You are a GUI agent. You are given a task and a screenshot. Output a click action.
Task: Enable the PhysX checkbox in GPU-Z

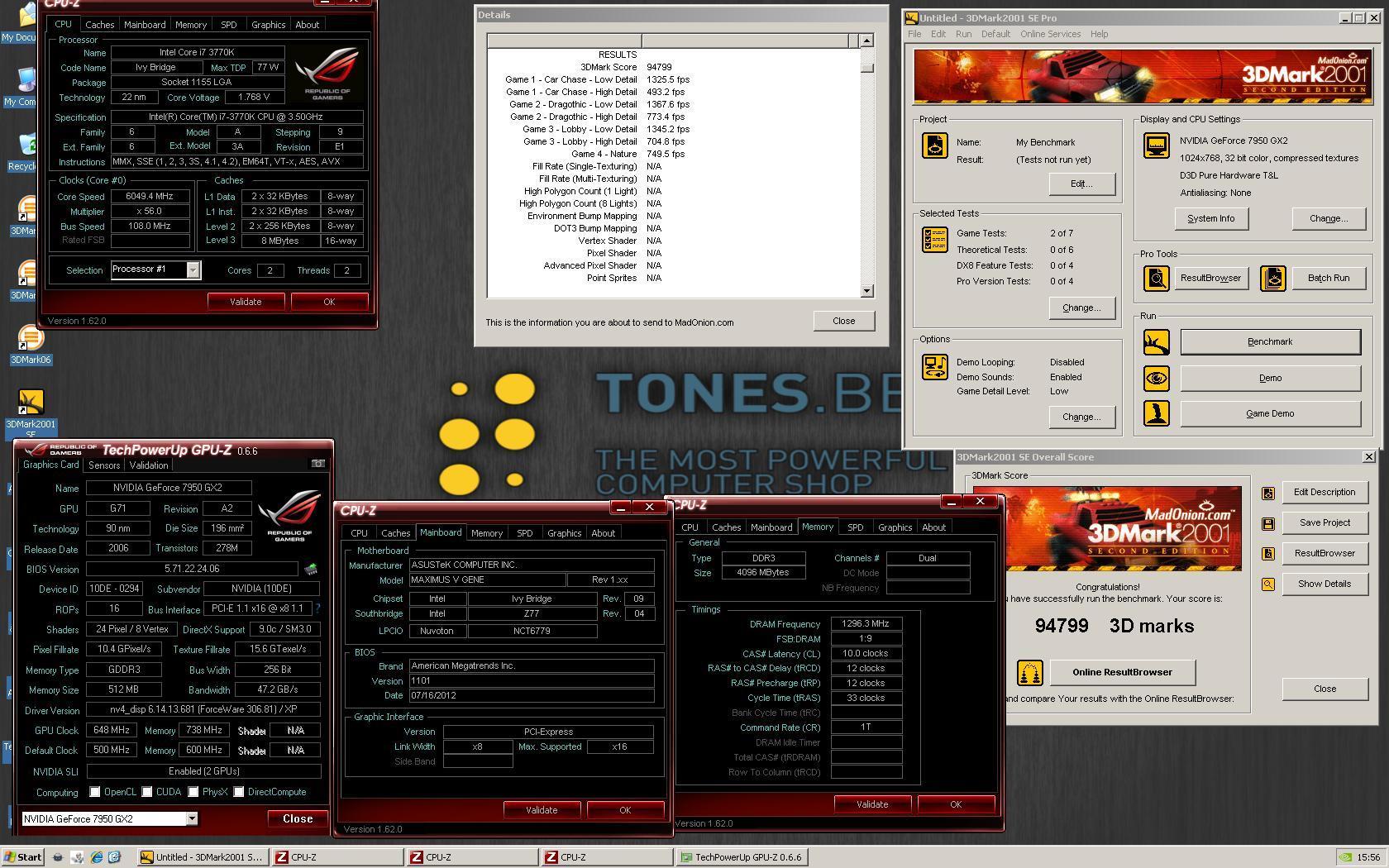pyautogui.click(x=193, y=792)
